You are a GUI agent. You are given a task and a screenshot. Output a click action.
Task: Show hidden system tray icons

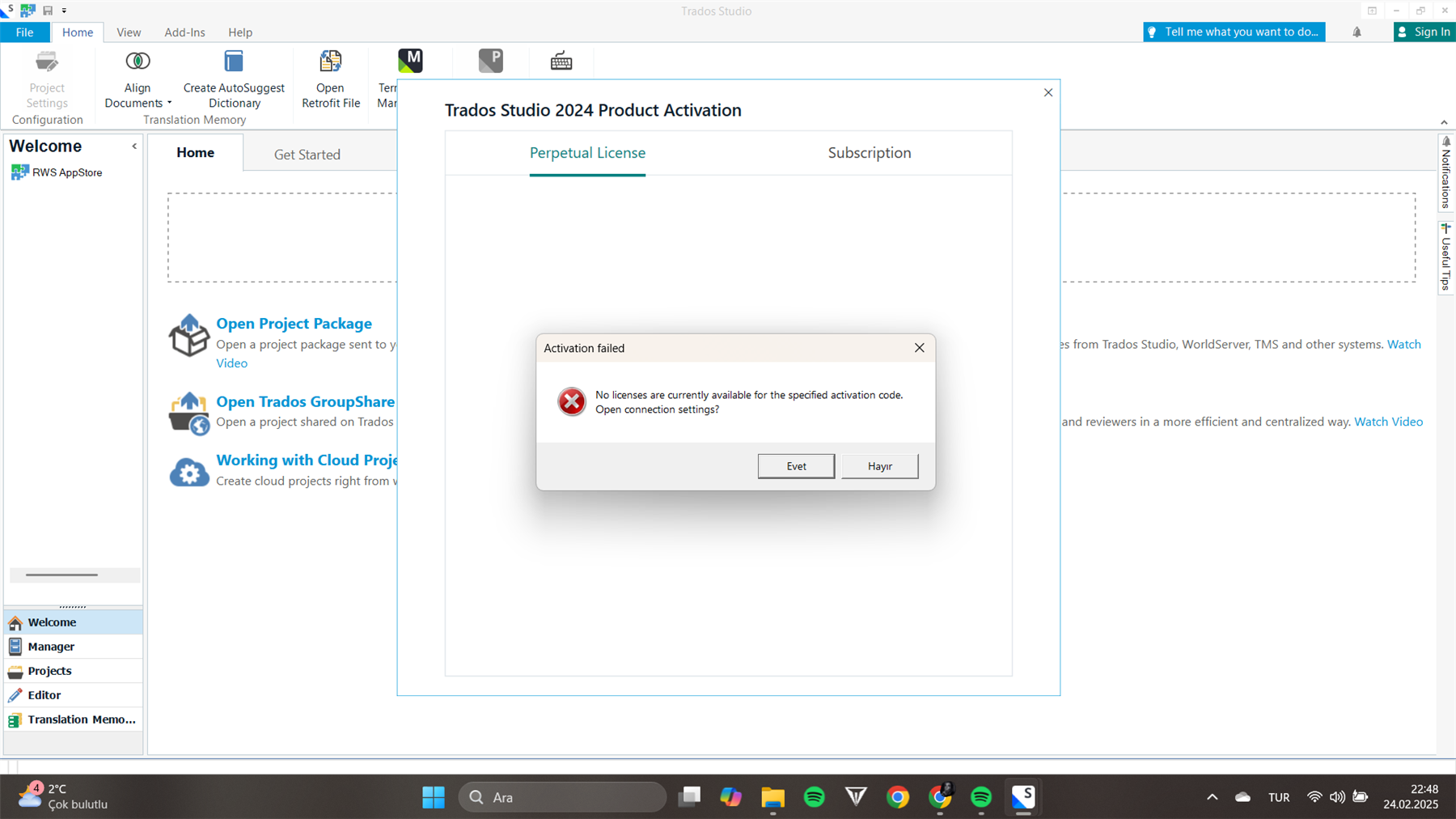point(1212,797)
